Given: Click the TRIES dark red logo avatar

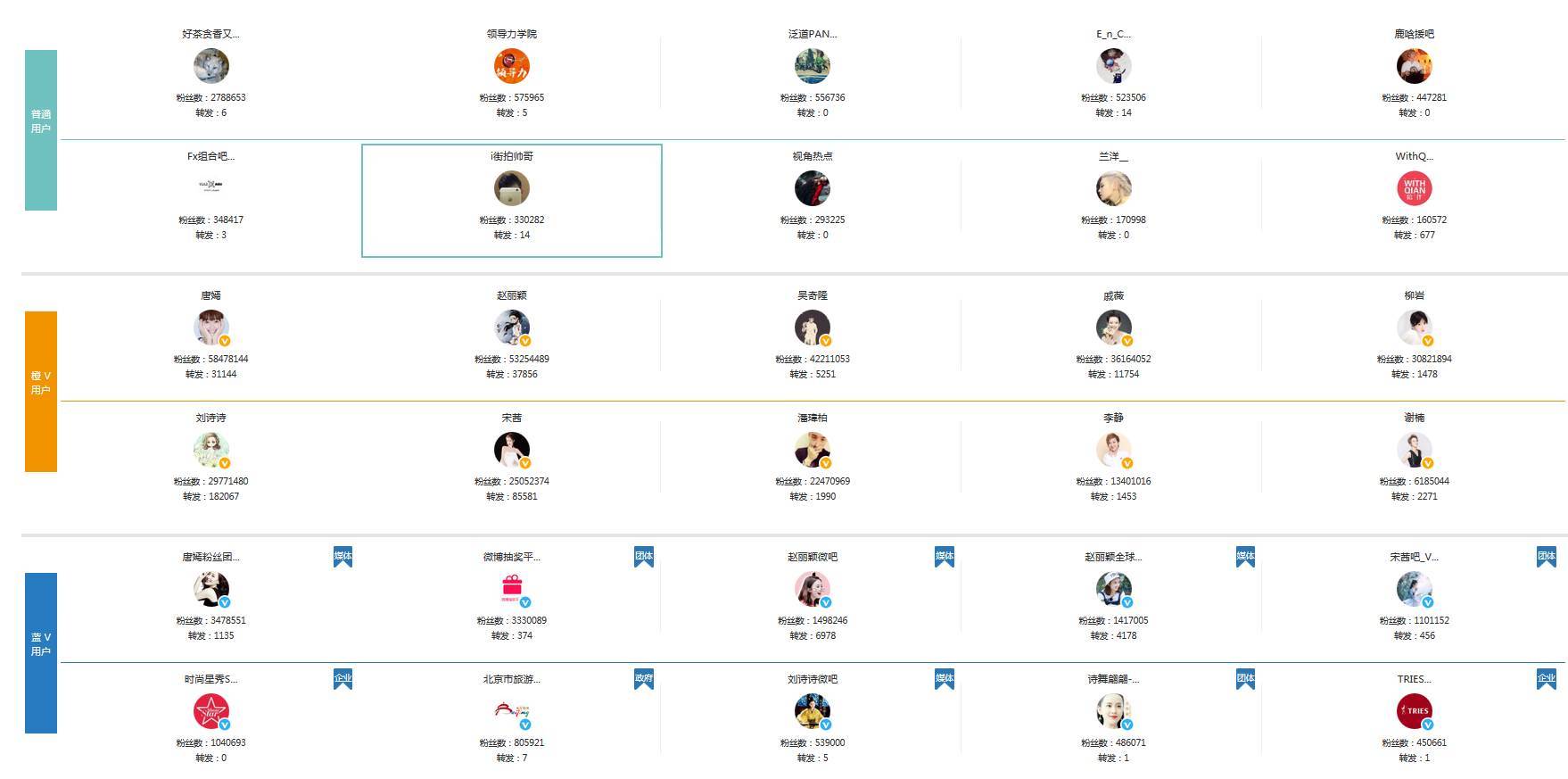Looking at the screenshot, I should pos(1414,711).
